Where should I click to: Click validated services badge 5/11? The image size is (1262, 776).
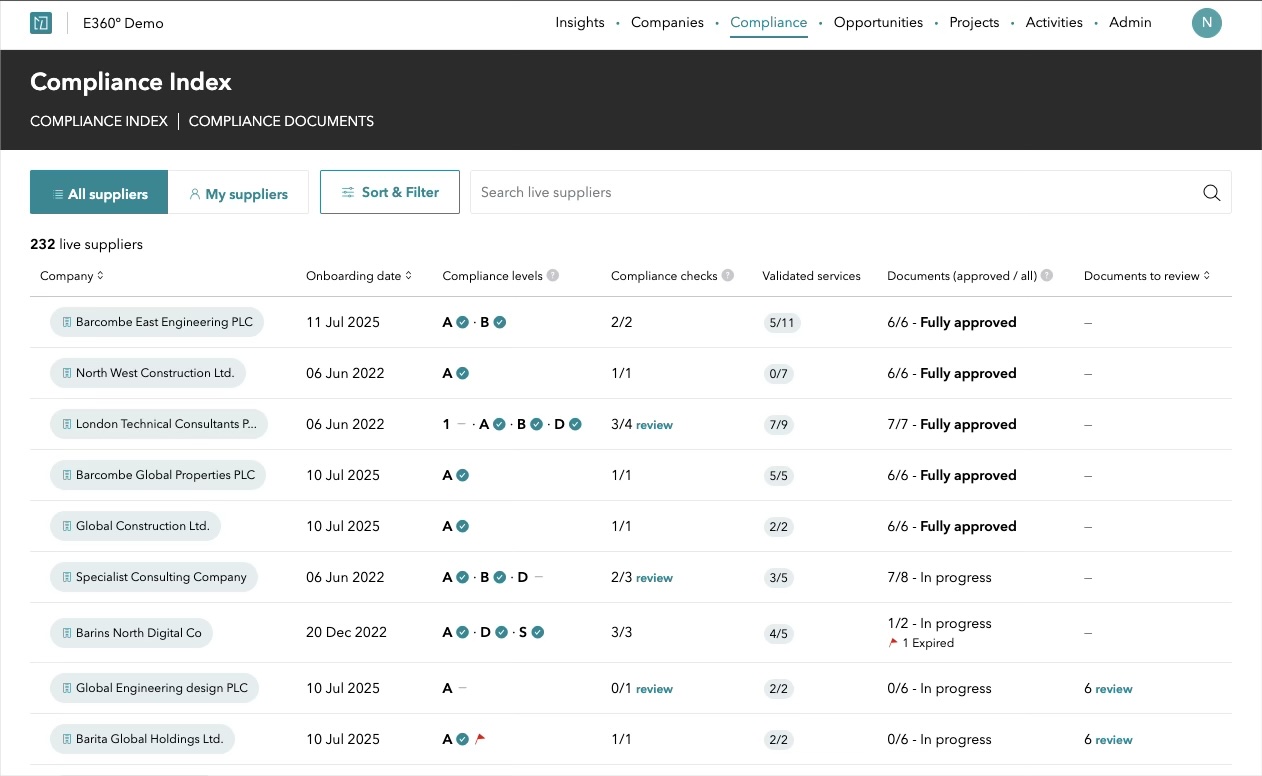pos(781,323)
